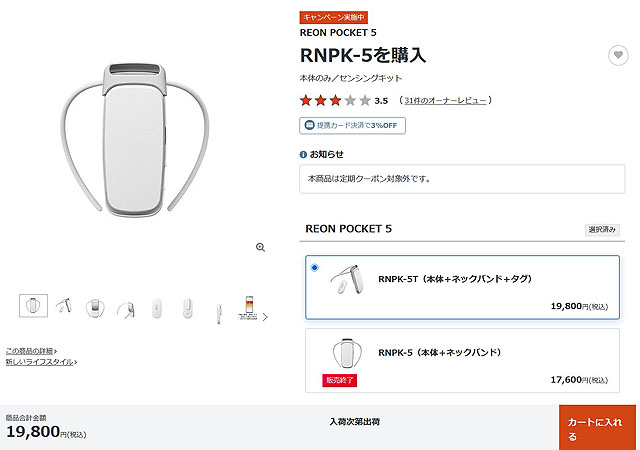This screenshot has height=450, width=640.
Task: Select the smartphone app screenshot thumbnail
Action: click(249, 307)
